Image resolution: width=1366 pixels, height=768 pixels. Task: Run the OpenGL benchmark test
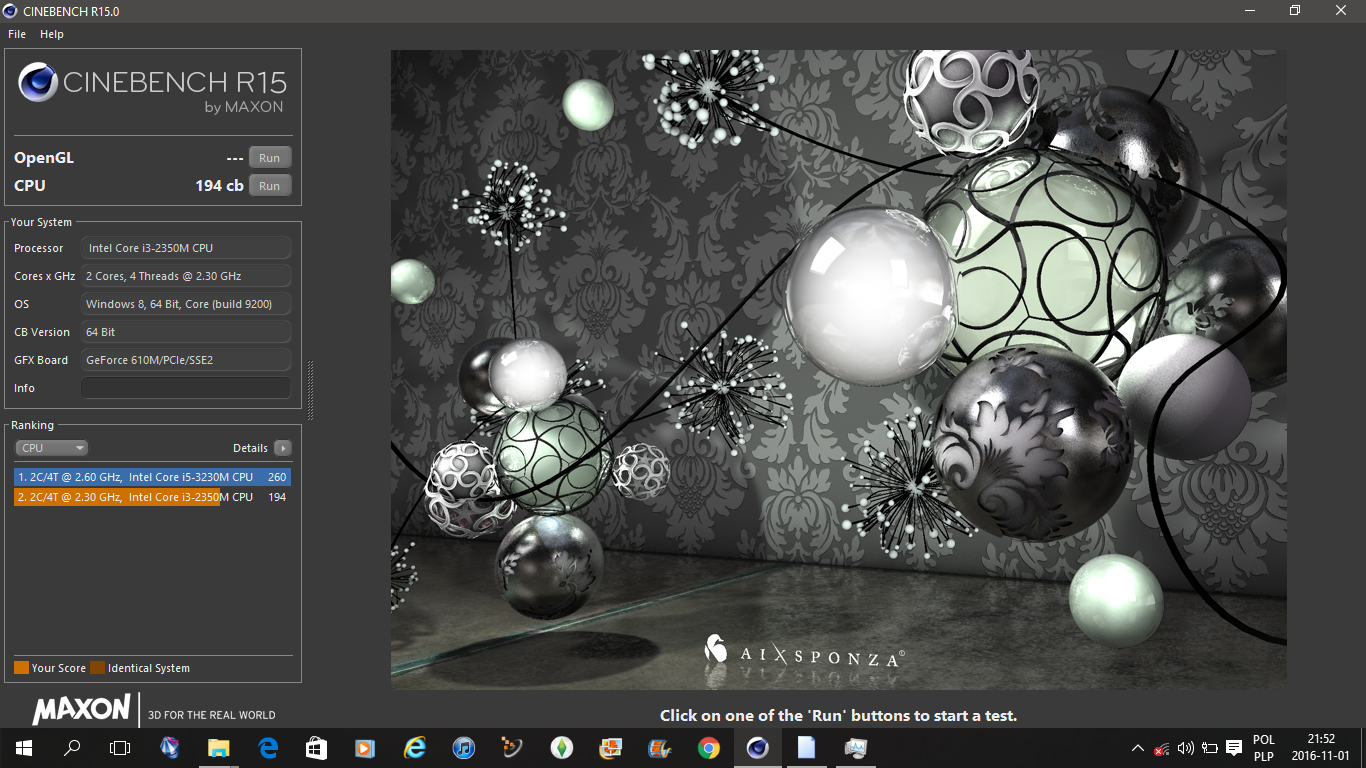270,158
